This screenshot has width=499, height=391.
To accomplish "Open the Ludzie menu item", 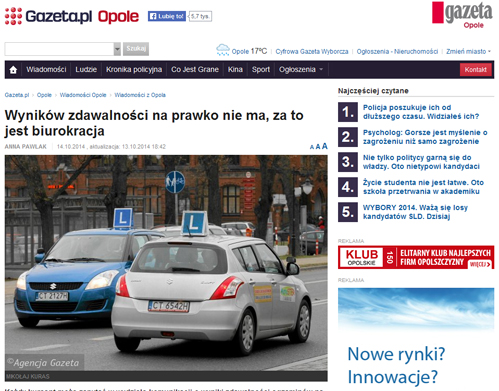I will (86, 70).
